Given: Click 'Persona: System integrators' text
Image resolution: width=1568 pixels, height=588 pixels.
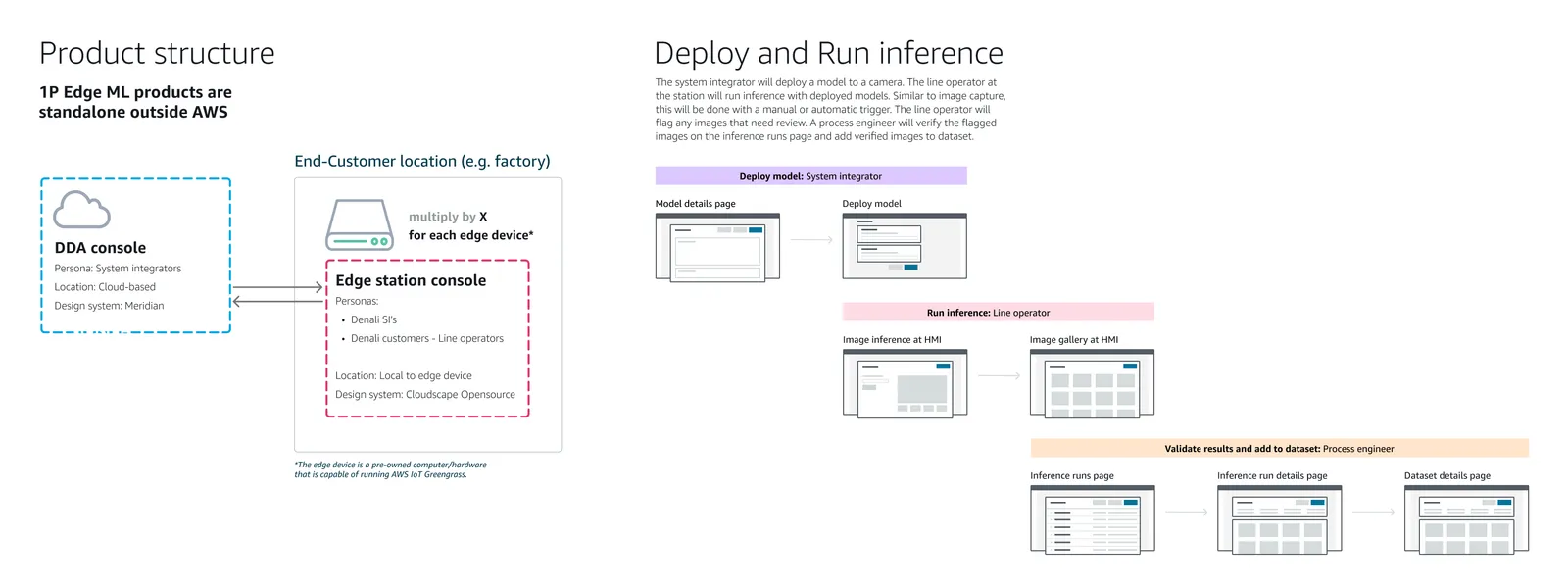Looking at the screenshot, I should (x=118, y=269).
